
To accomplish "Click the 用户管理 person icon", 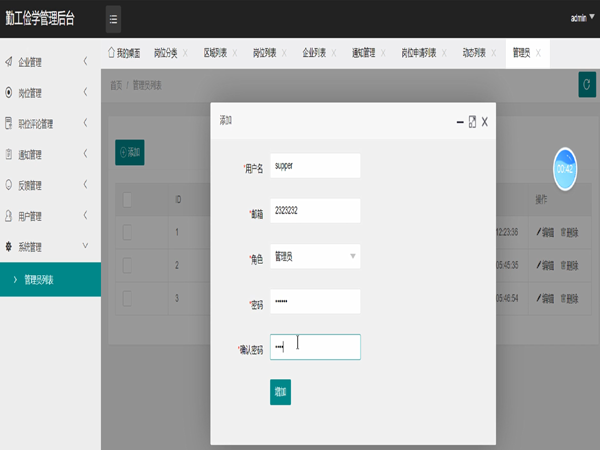I will click(9, 216).
